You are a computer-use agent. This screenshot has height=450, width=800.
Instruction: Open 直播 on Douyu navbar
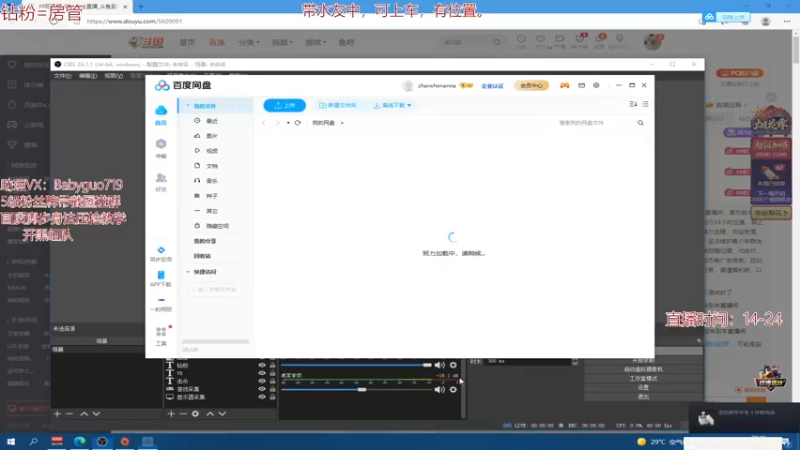pyautogui.click(x=217, y=42)
